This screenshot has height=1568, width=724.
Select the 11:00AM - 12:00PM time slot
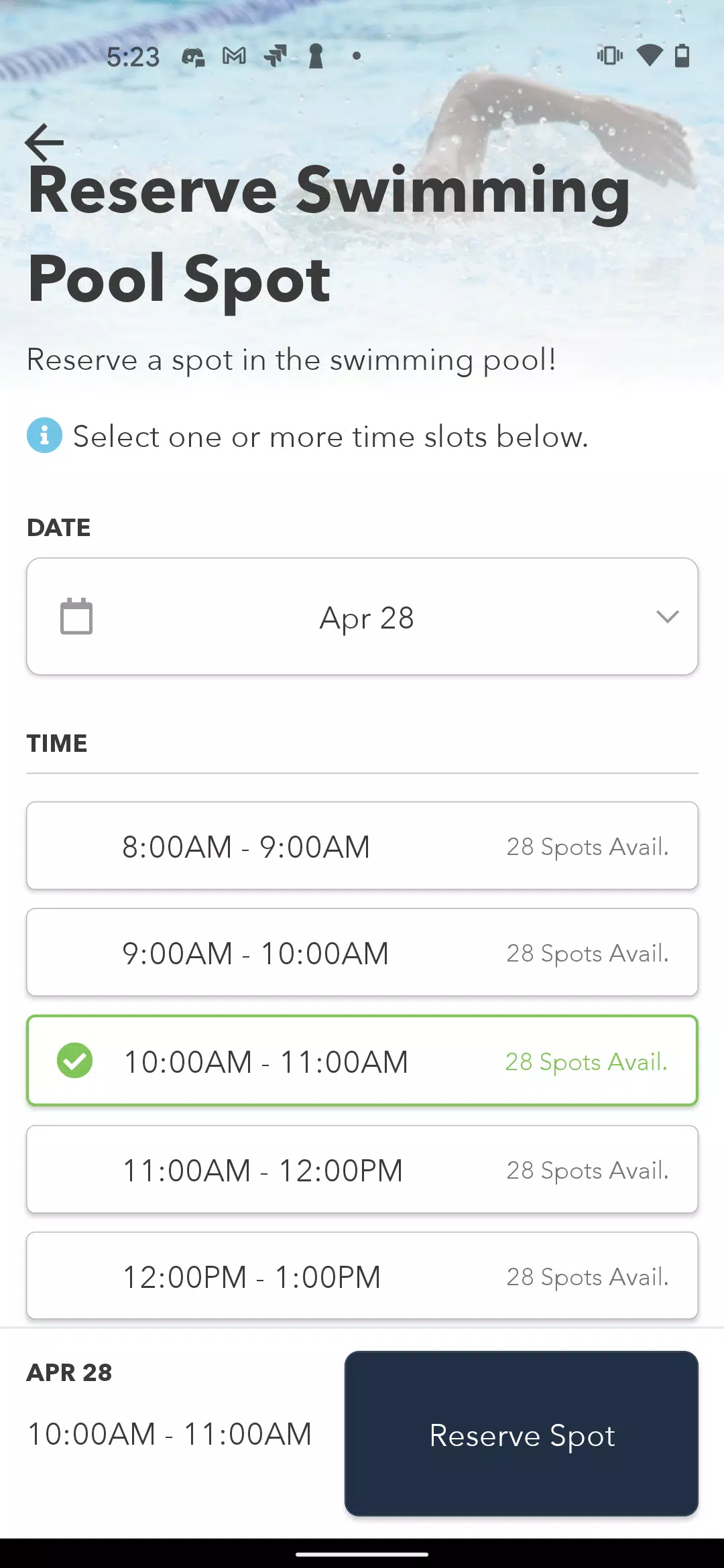click(362, 1169)
